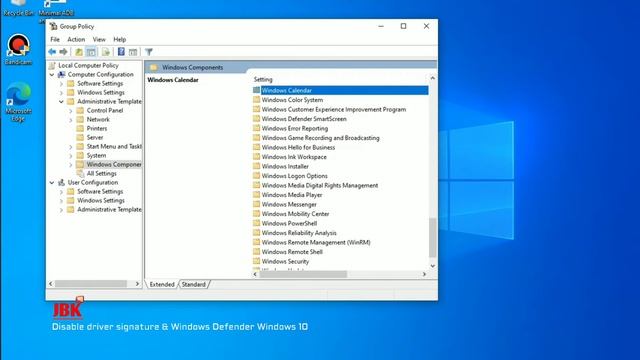Click the Windows Color System folder icon
Viewport: 640px width, 360px height.
click(x=256, y=100)
